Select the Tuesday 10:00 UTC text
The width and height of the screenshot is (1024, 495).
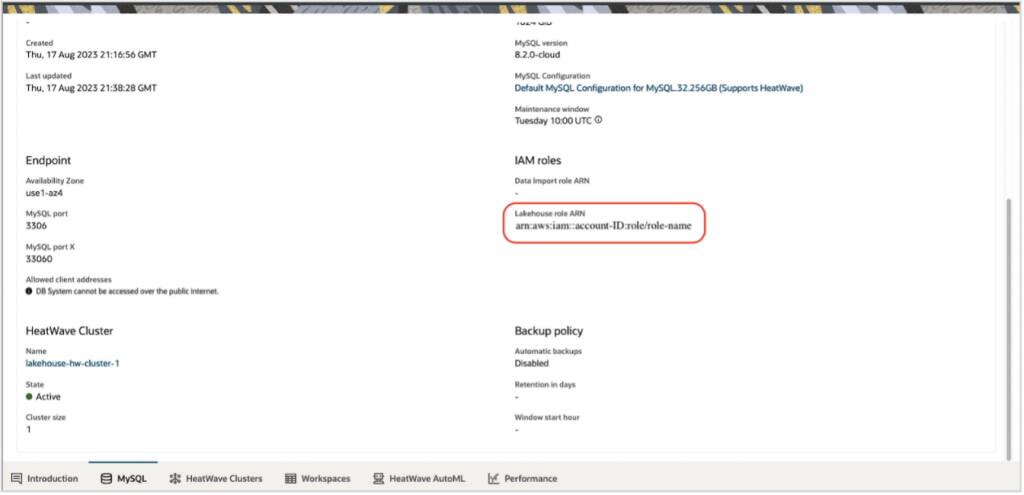coord(553,121)
